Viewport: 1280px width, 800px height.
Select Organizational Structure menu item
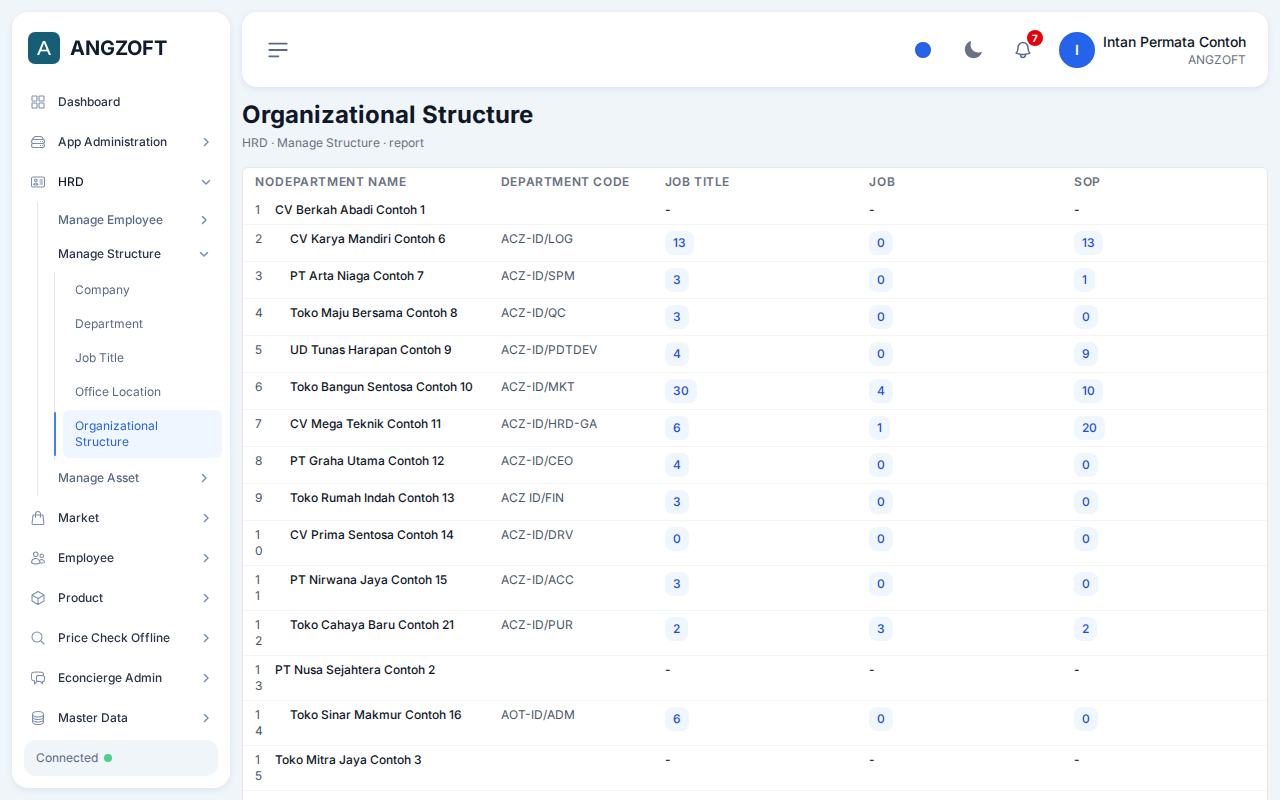(142, 434)
